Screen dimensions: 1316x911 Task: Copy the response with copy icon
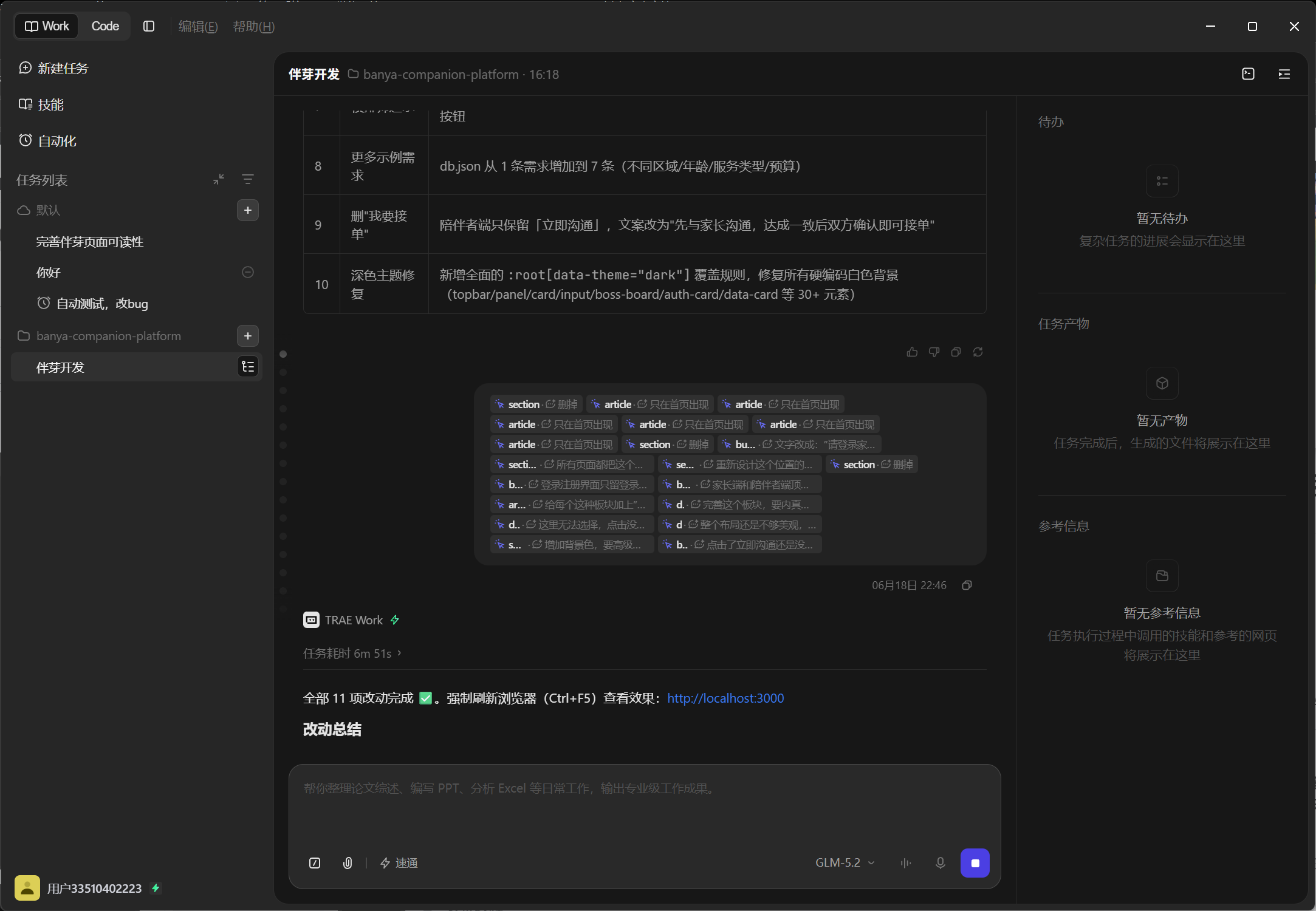[956, 352]
